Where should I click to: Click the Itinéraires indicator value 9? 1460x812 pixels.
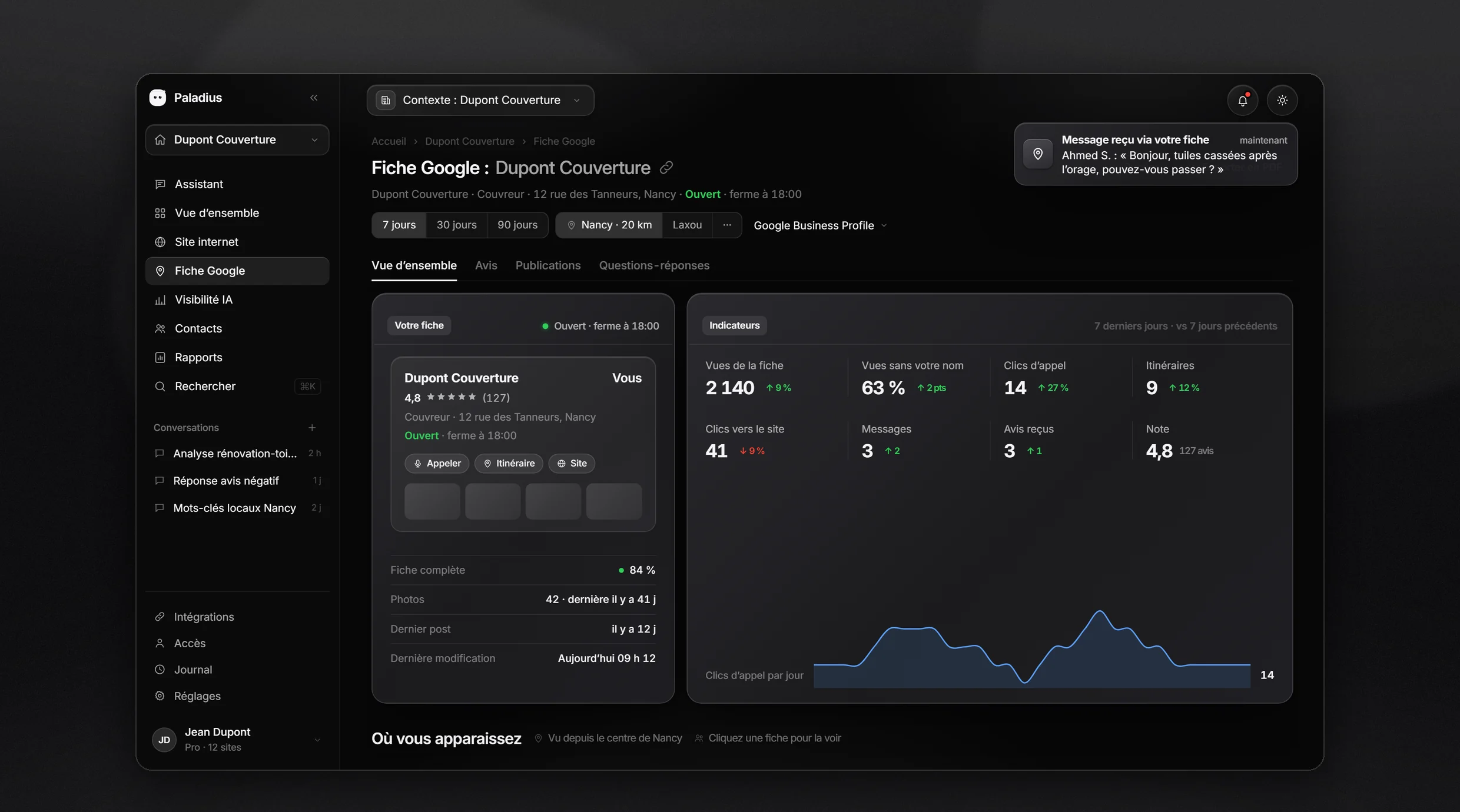click(1152, 388)
